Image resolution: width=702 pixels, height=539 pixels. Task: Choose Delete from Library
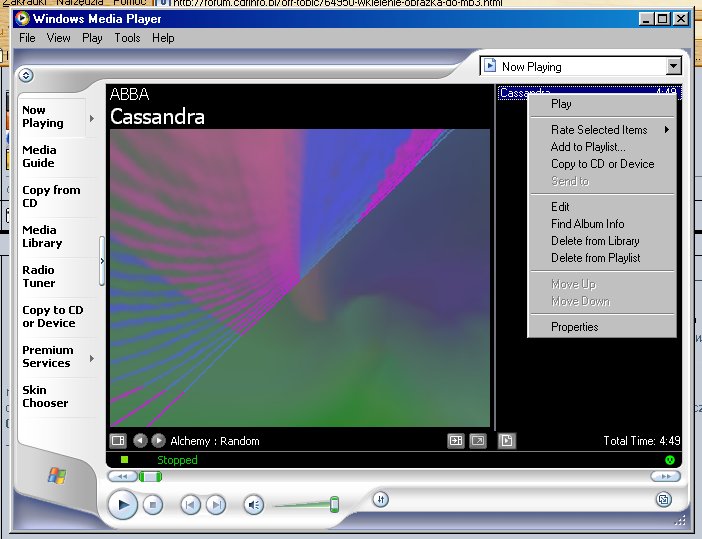coord(603,241)
